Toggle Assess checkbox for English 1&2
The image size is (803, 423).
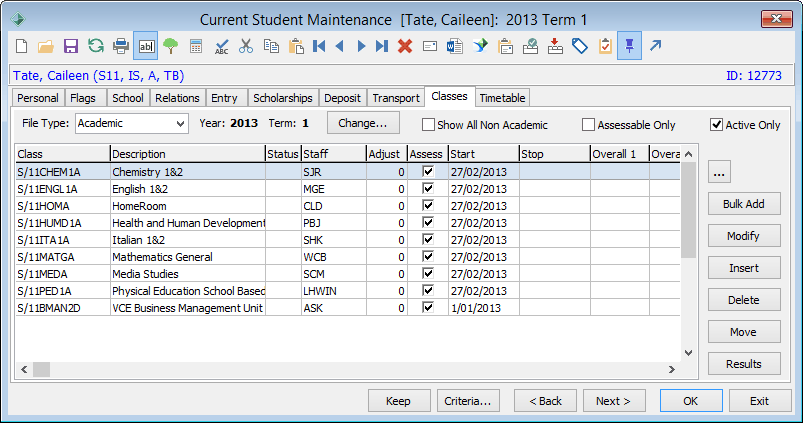click(x=428, y=188)
